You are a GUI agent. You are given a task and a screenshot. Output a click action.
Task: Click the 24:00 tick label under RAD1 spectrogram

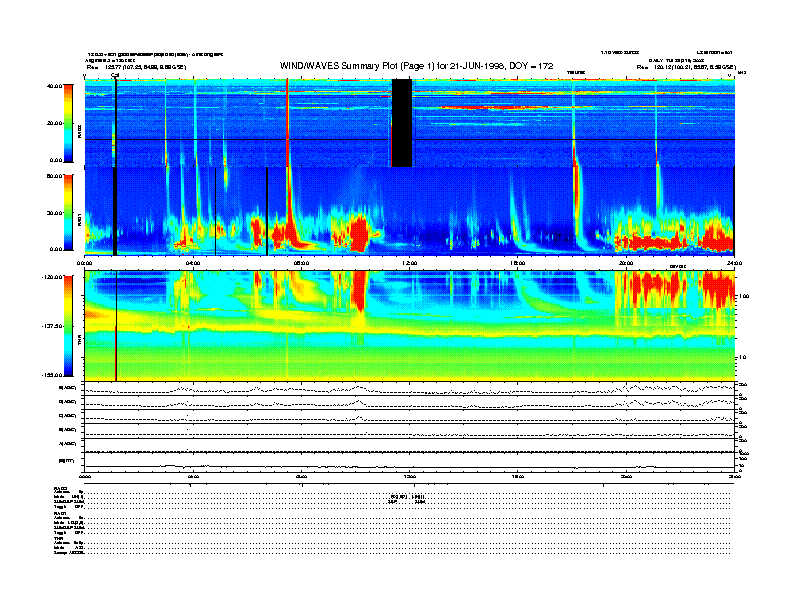734,263
